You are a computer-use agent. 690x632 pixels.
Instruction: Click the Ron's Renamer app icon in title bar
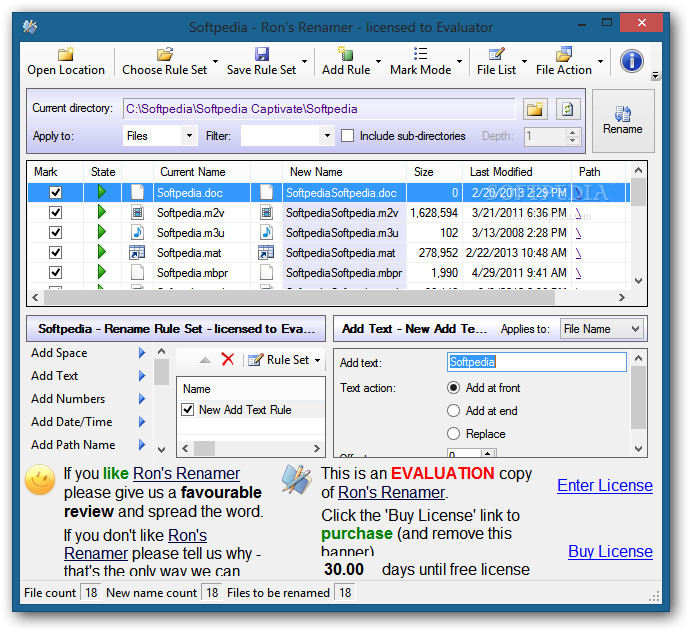click(x=30, y=27)
